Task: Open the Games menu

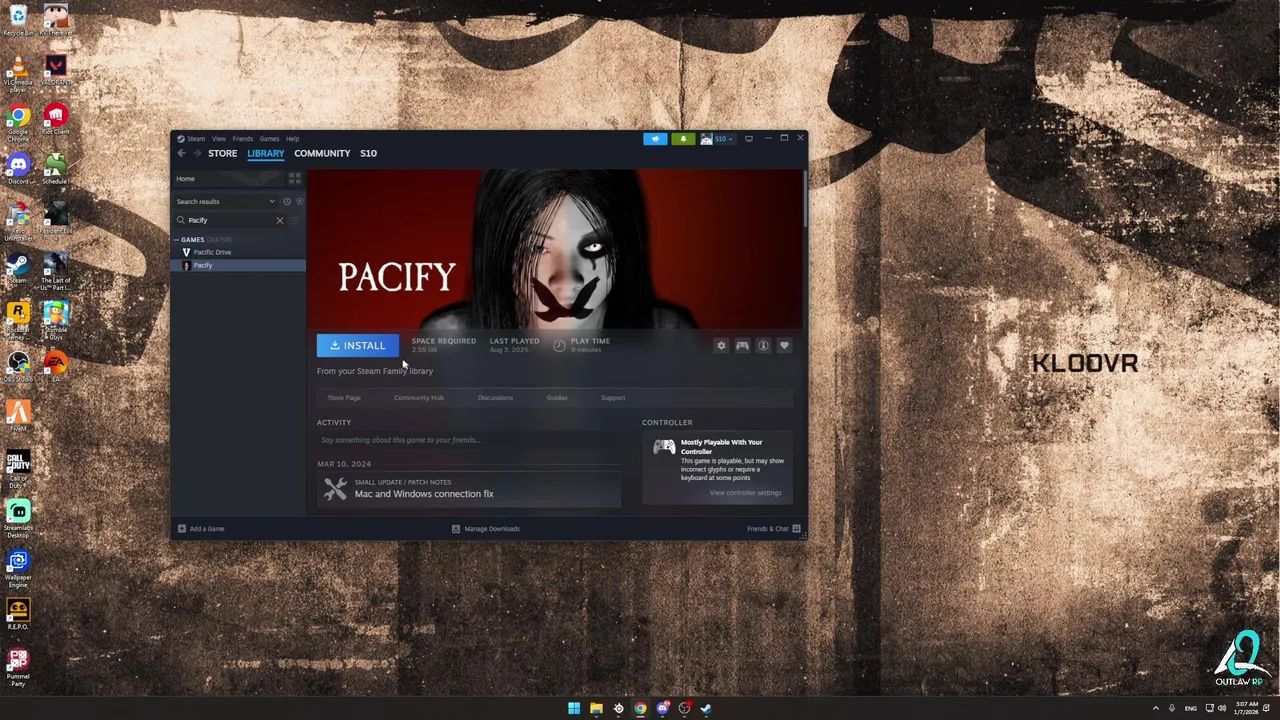Action: [269, 139]
